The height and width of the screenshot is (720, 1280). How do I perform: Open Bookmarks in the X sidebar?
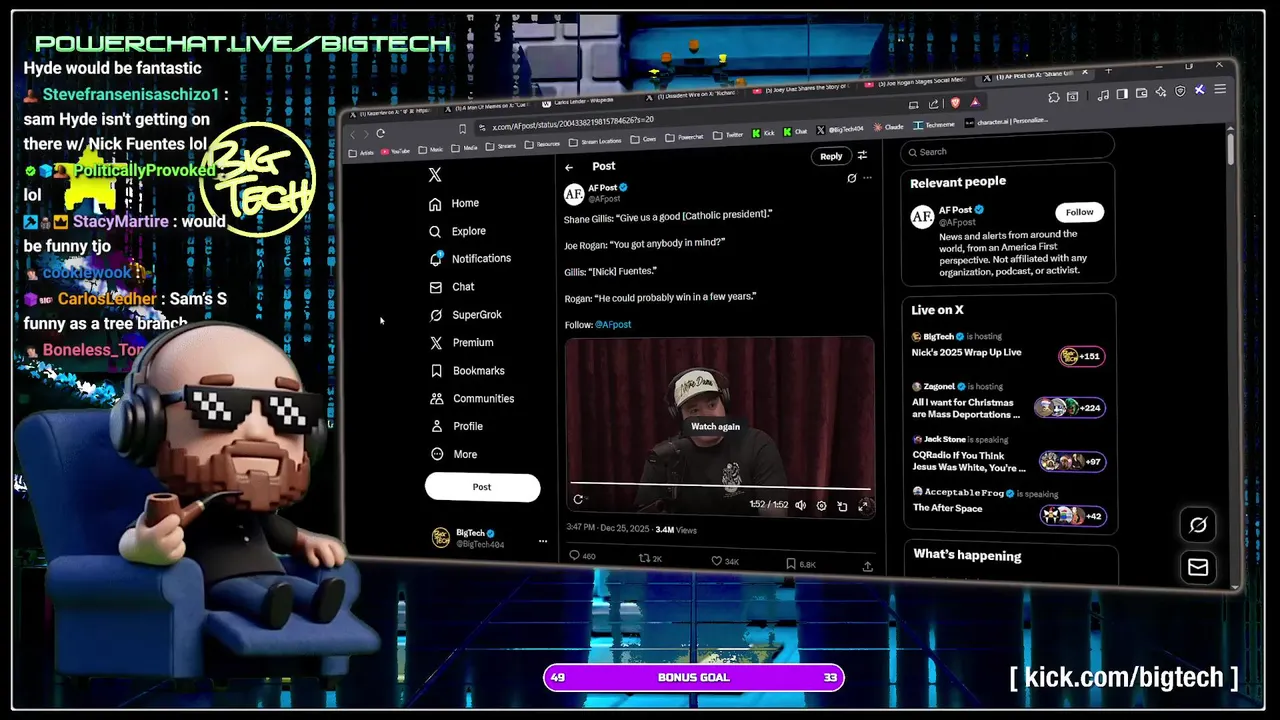(x=466, y=371)
